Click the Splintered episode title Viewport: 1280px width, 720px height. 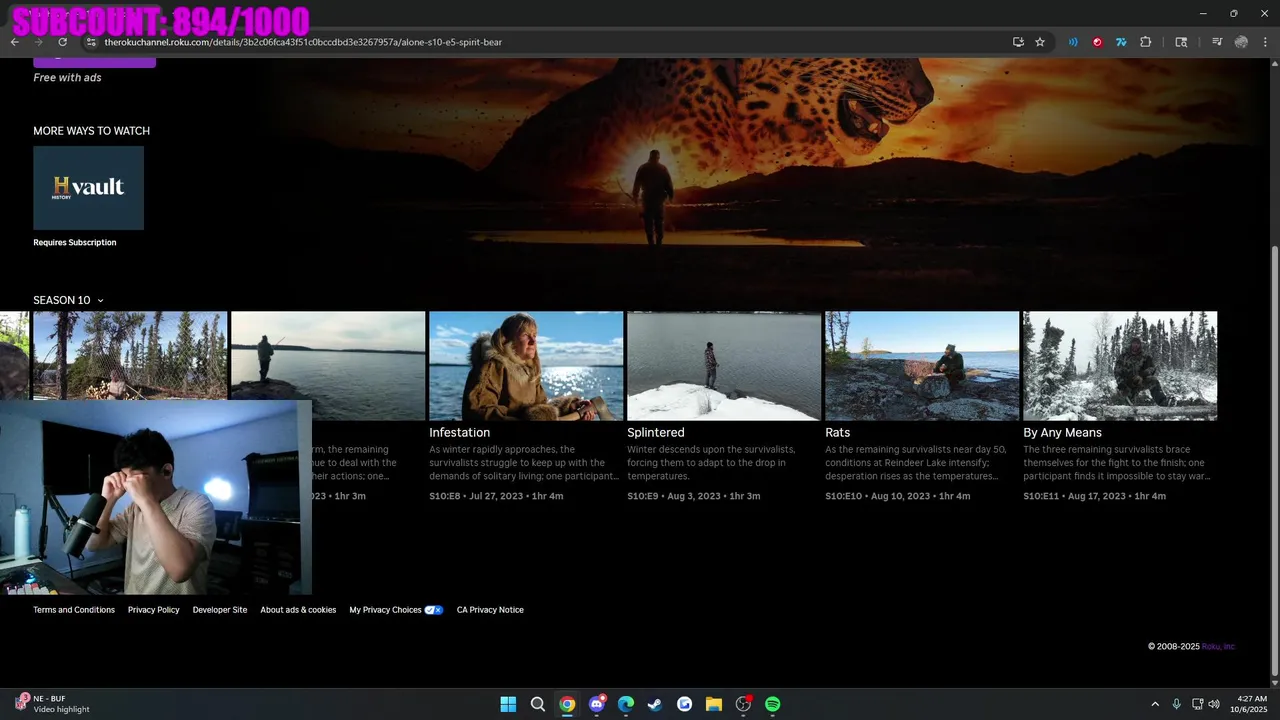pyautogui.click(x=655, y=433)
